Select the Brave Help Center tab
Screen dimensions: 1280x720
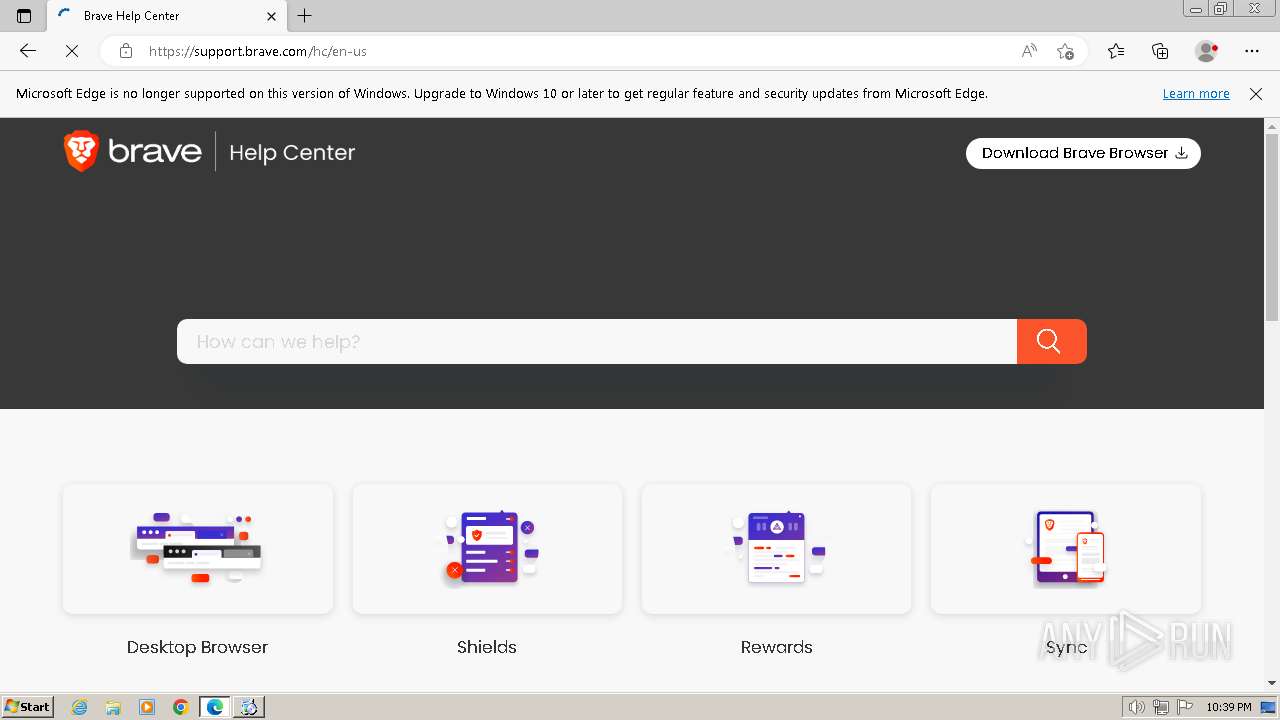165,16
